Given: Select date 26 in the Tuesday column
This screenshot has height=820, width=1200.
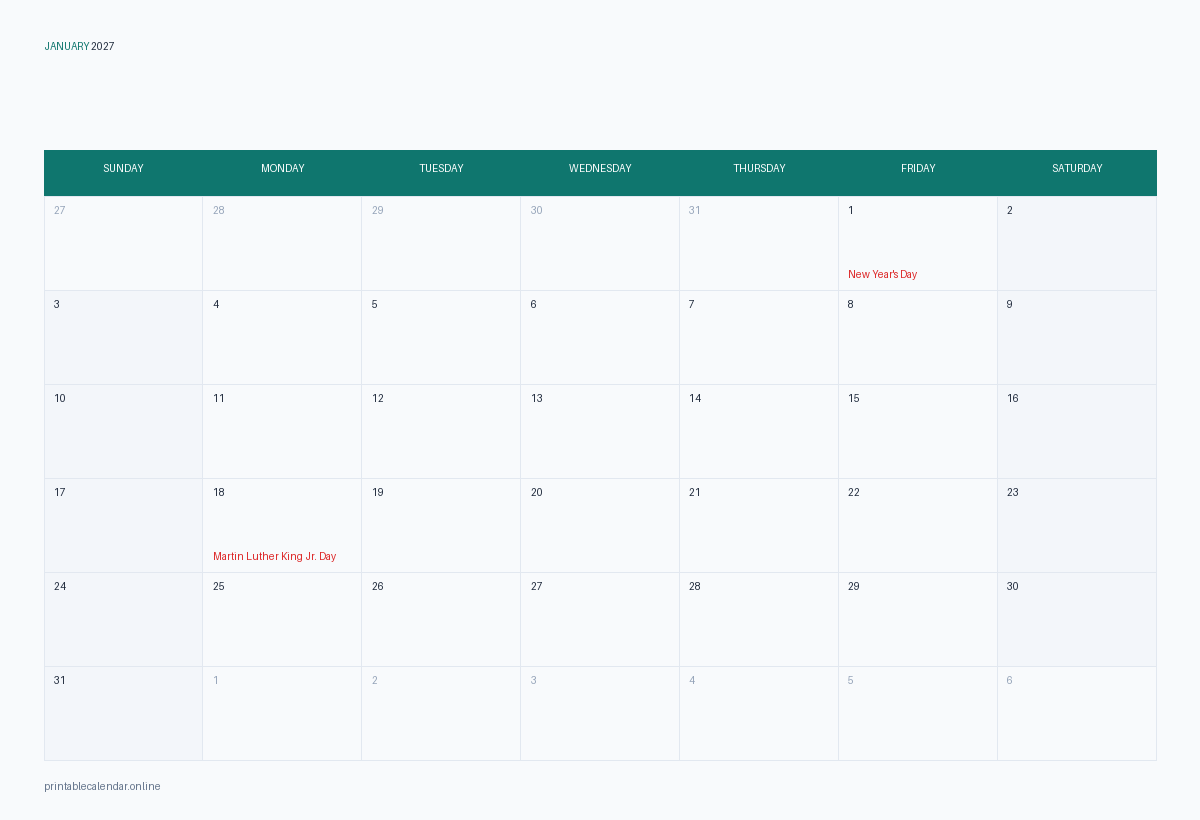Looking at the screenshot, I should click(378, 587).
